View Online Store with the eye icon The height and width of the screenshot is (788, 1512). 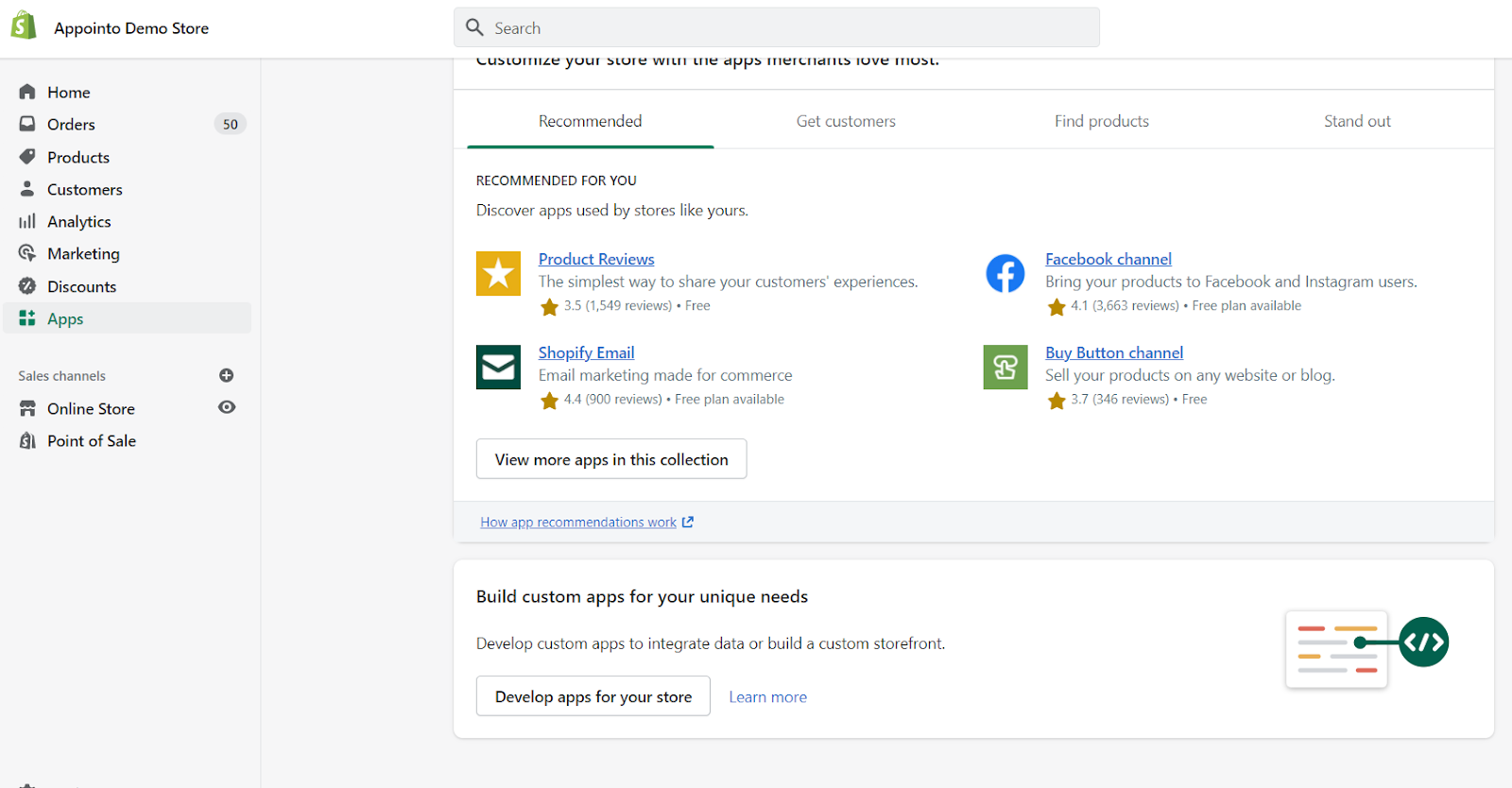pos(227,407)
